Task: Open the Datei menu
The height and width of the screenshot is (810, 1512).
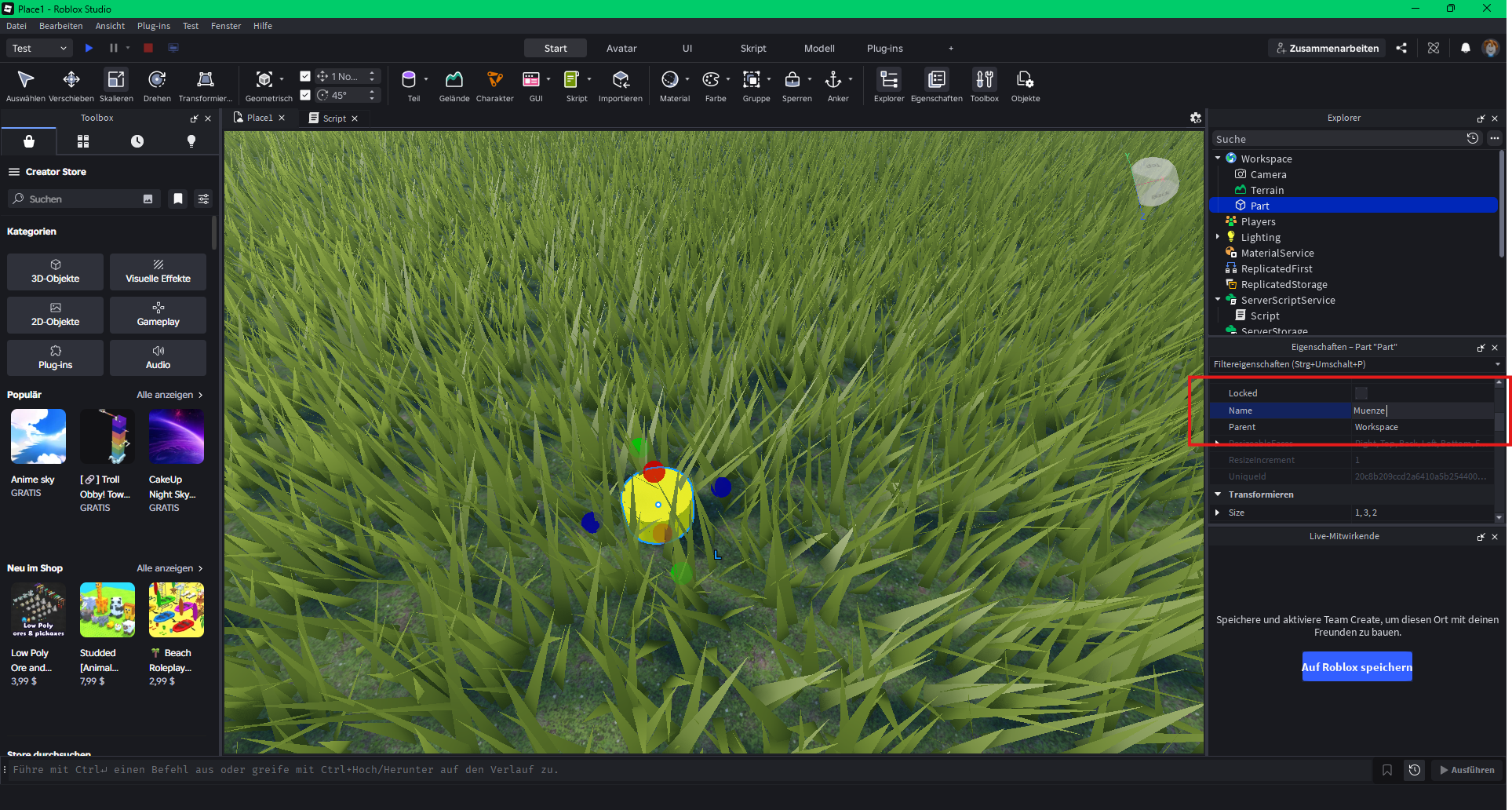Action: (16, 26)
